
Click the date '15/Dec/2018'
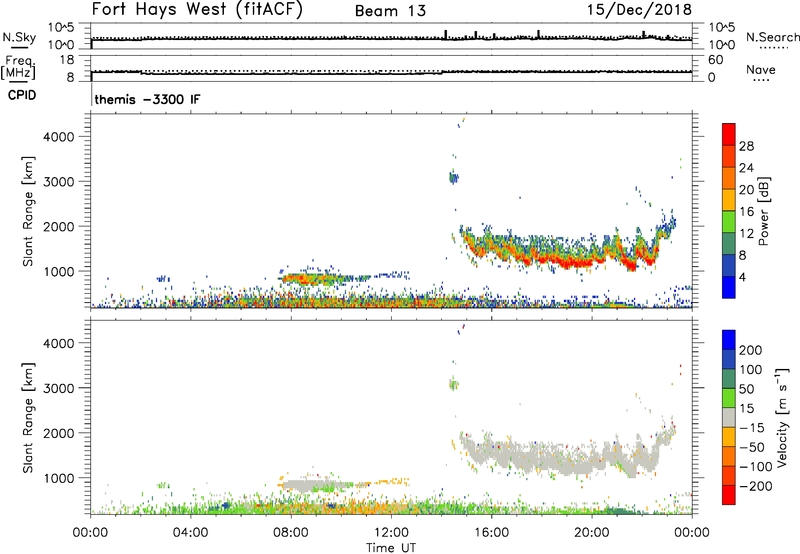click(640, 9)
